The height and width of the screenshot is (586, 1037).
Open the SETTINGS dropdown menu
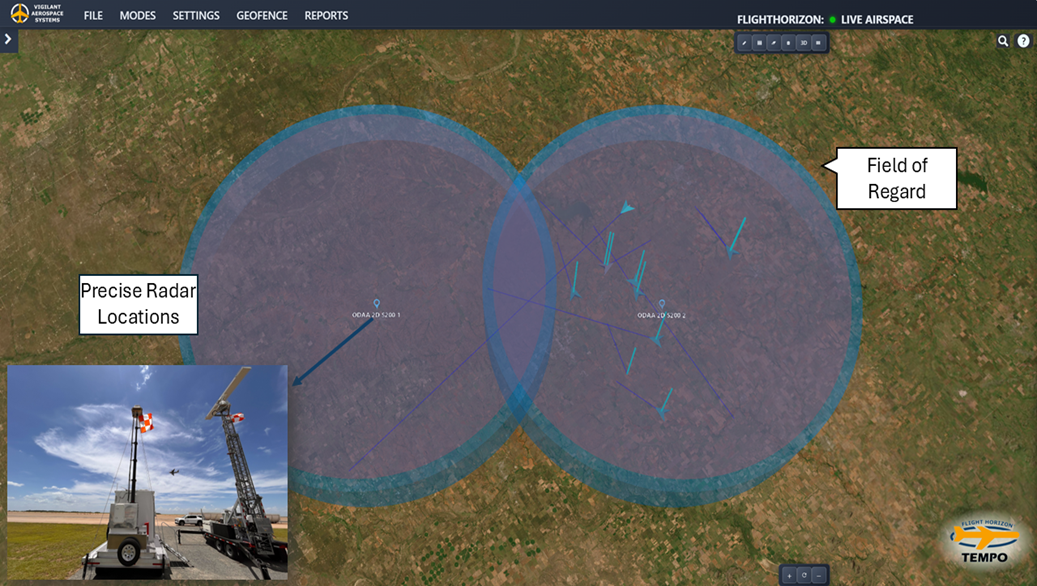[196, 16]
